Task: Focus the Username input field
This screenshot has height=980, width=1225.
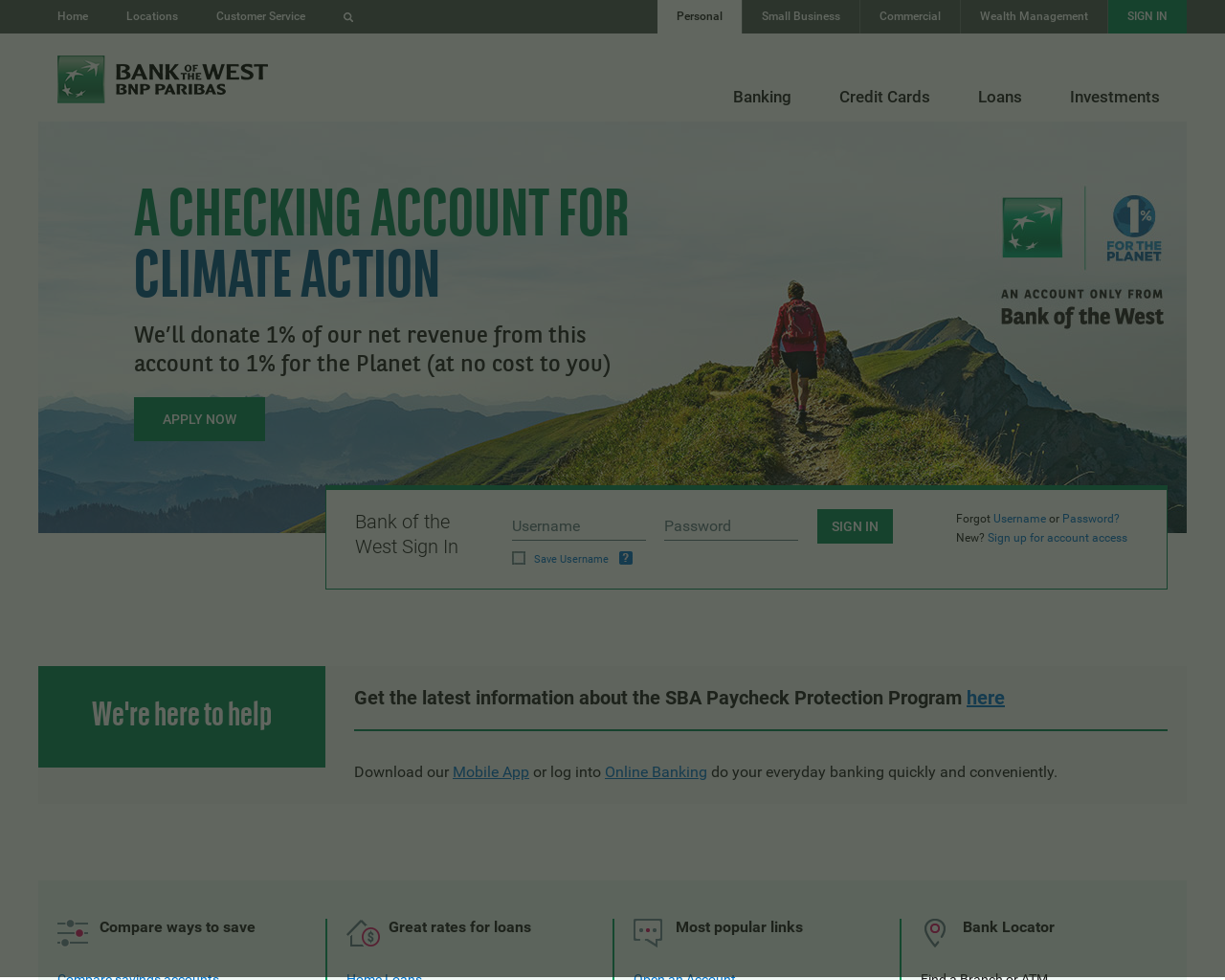Action: click(579, 526)
